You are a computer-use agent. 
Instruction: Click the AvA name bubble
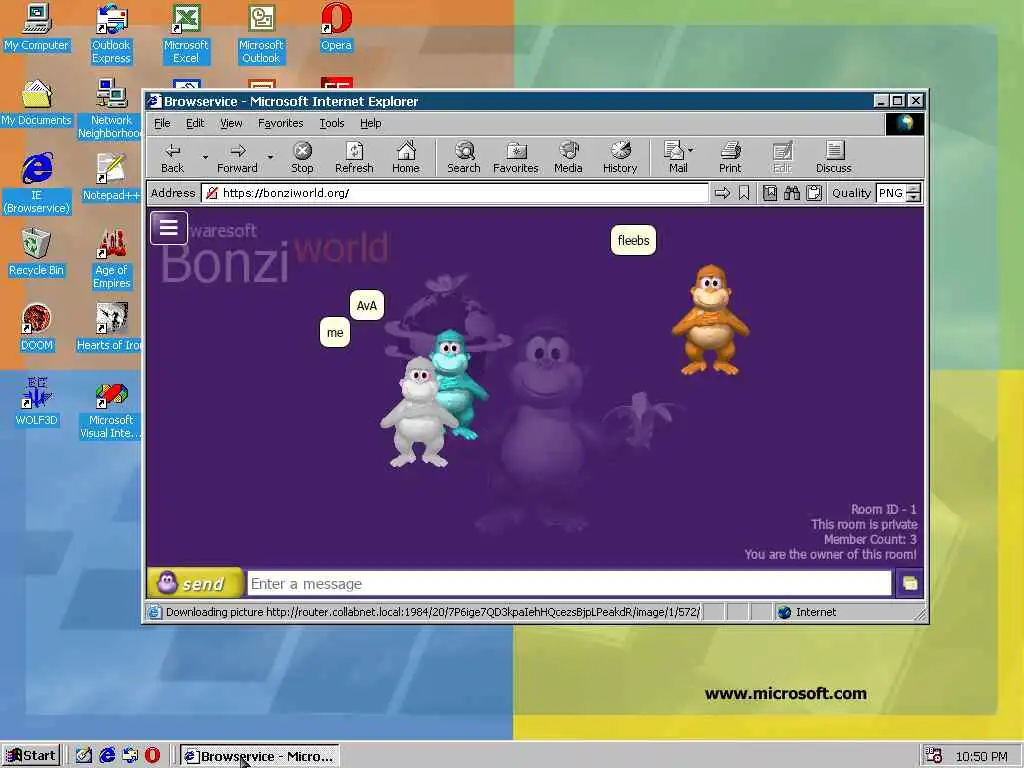pyautogui.click(x=367, y=306)
